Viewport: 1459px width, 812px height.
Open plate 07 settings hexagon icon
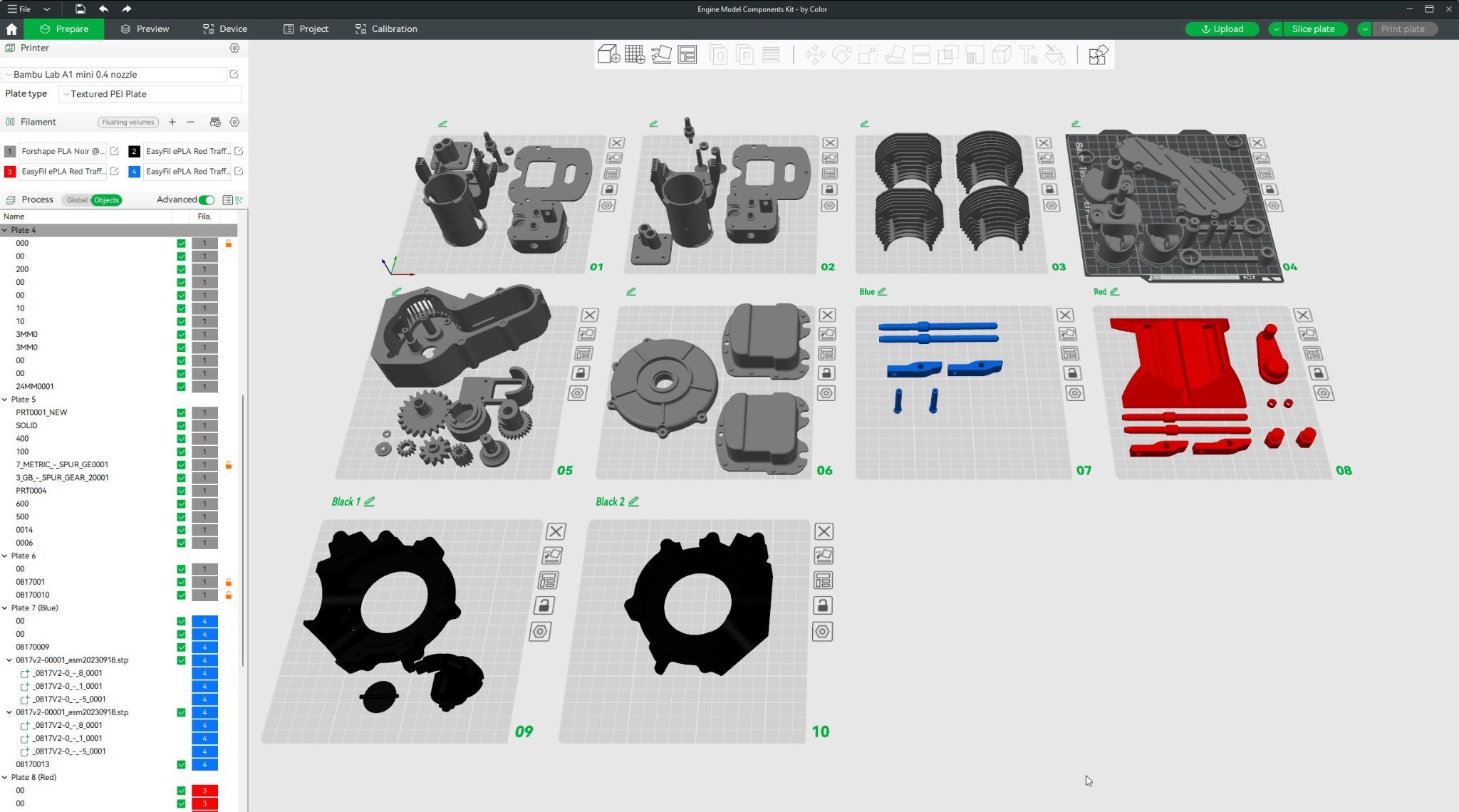[1074, 393]
